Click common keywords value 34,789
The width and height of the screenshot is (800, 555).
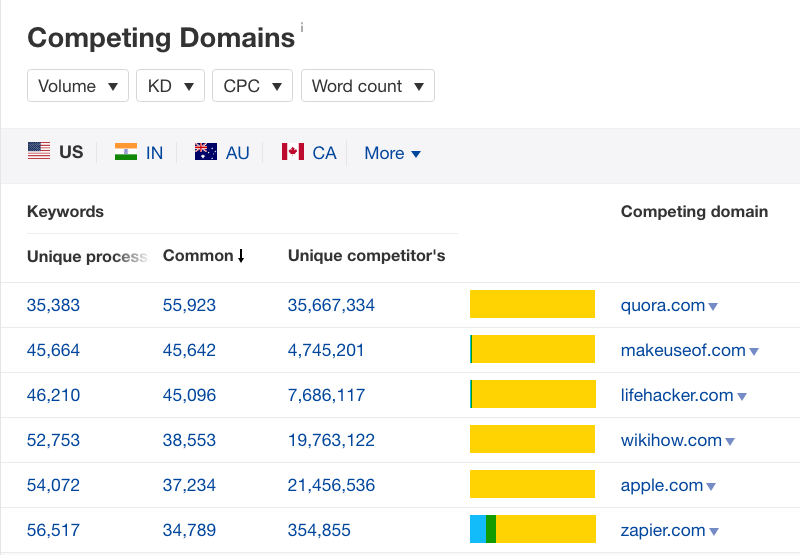coord(189,530)
